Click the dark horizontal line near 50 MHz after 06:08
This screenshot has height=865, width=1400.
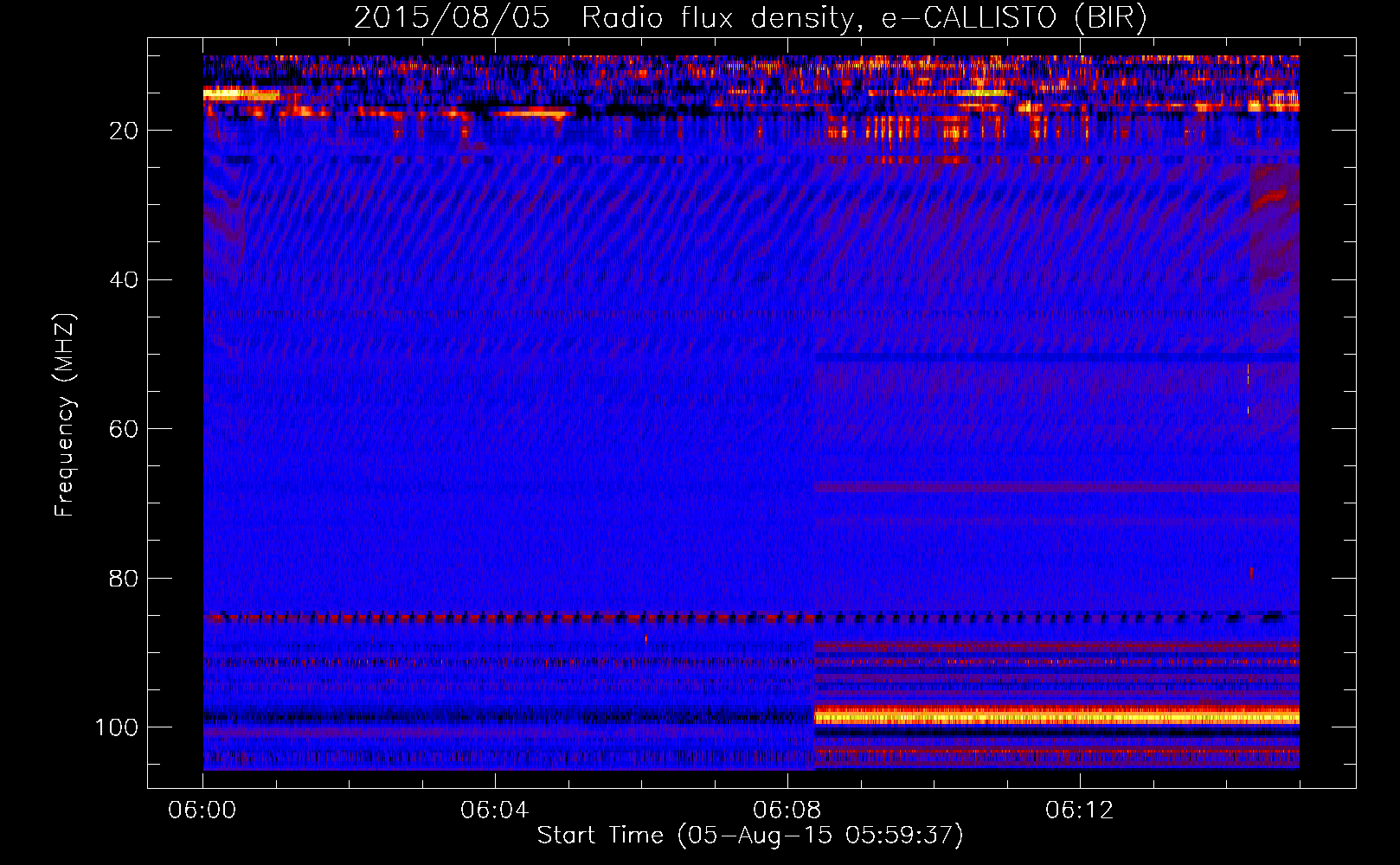point(1056,357)
